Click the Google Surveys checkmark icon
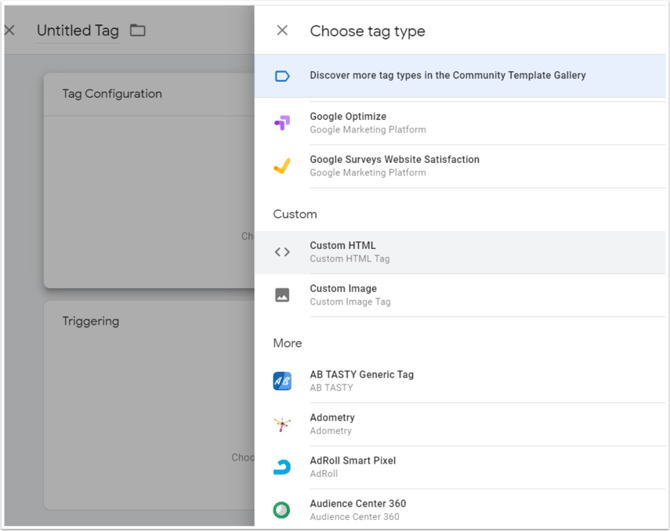The height and width of the screenshot is (531, 670). (x=282, y=166)
